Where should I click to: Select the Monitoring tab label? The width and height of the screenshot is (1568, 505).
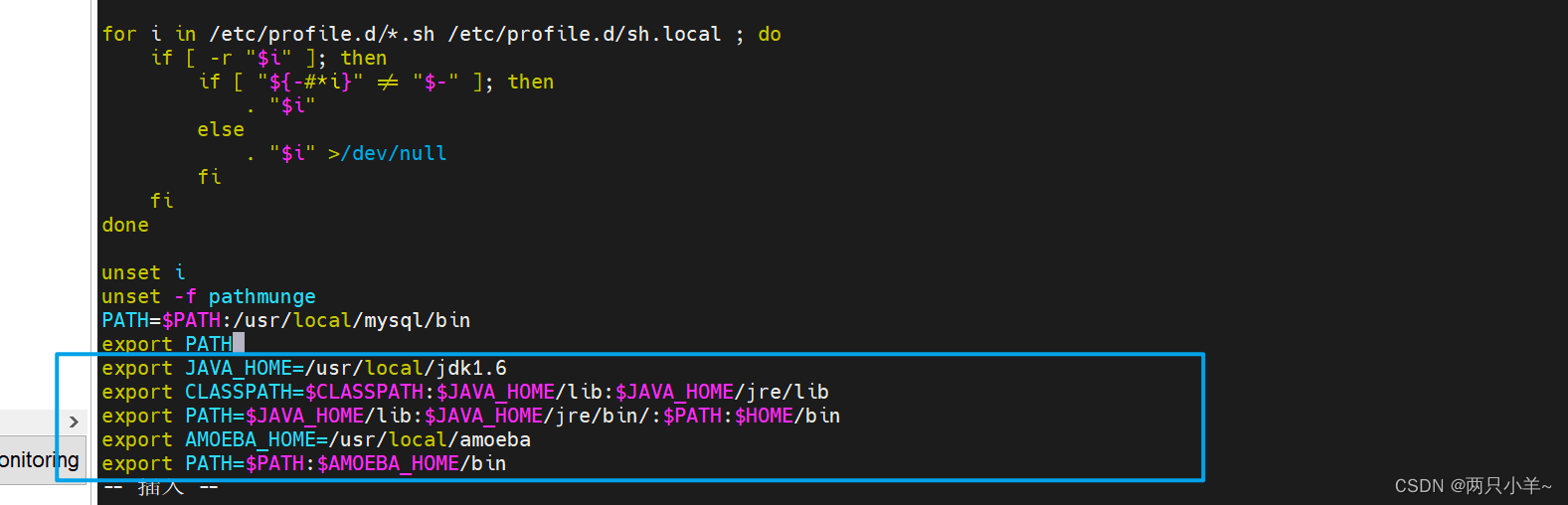click(x=40, y=460)
